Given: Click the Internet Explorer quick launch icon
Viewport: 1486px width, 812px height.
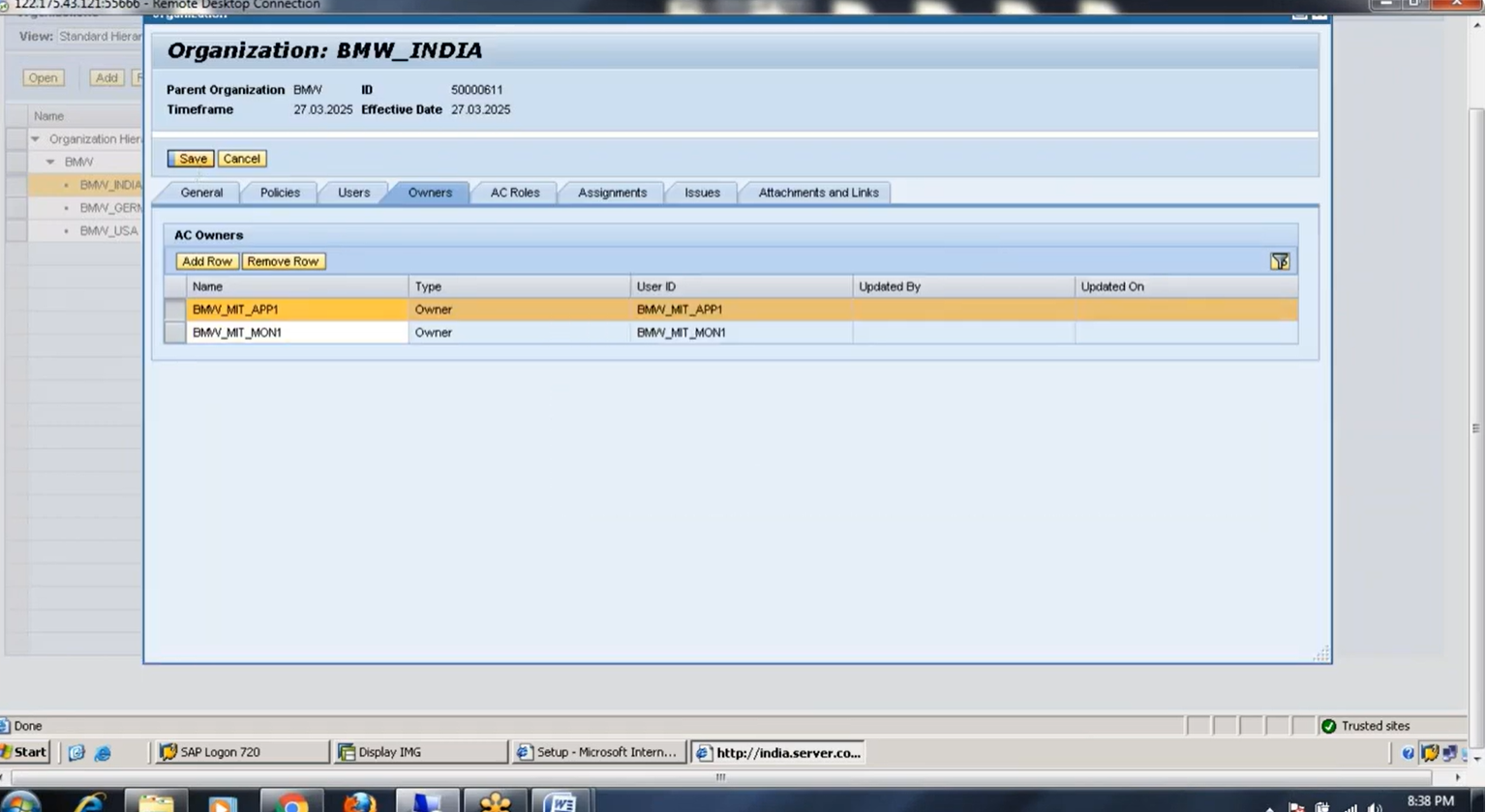Looking at the screenshot, I should tap(103, 752).
